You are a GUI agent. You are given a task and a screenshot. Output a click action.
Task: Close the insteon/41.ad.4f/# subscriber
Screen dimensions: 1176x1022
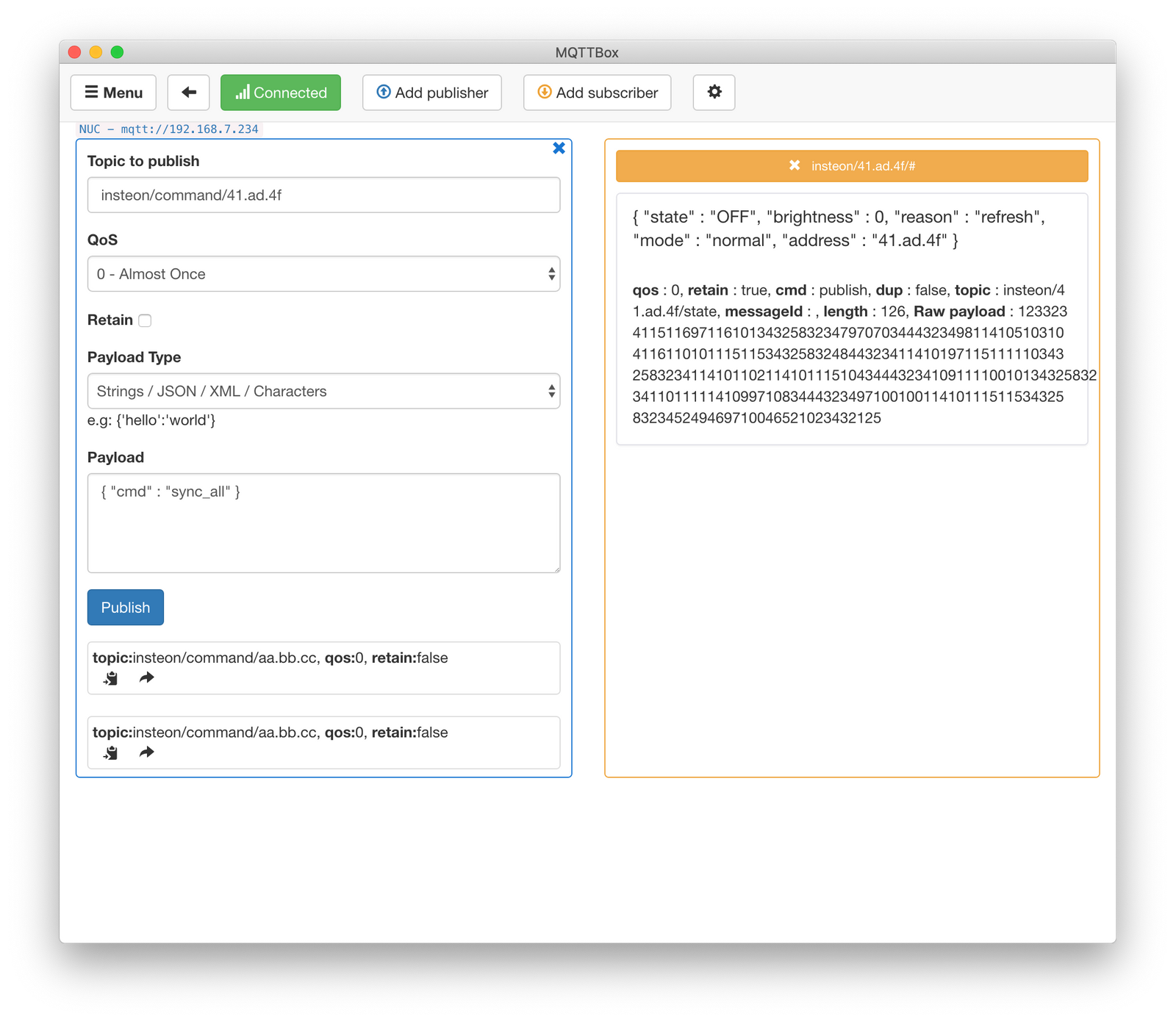[794, 165]
